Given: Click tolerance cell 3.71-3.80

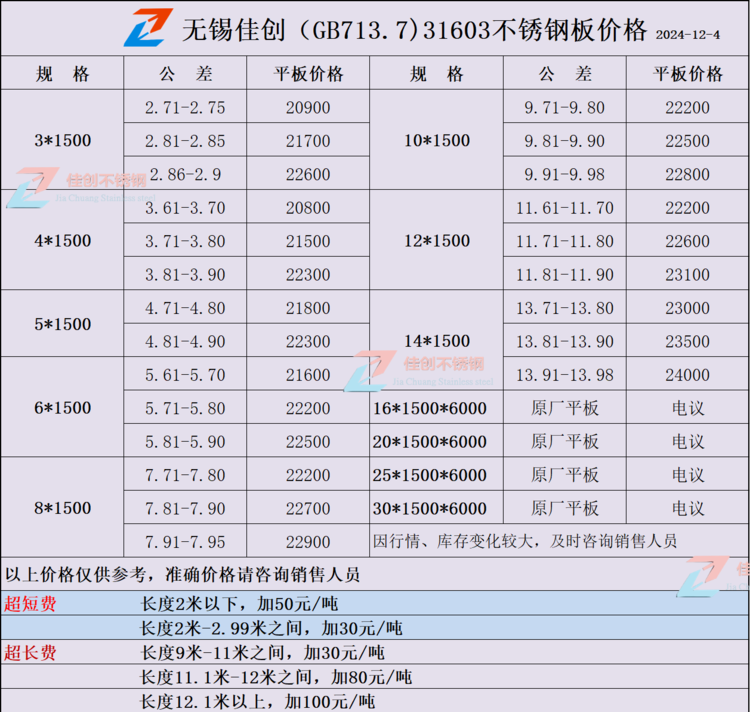Looking at the screenshot, I should [185, 241].
